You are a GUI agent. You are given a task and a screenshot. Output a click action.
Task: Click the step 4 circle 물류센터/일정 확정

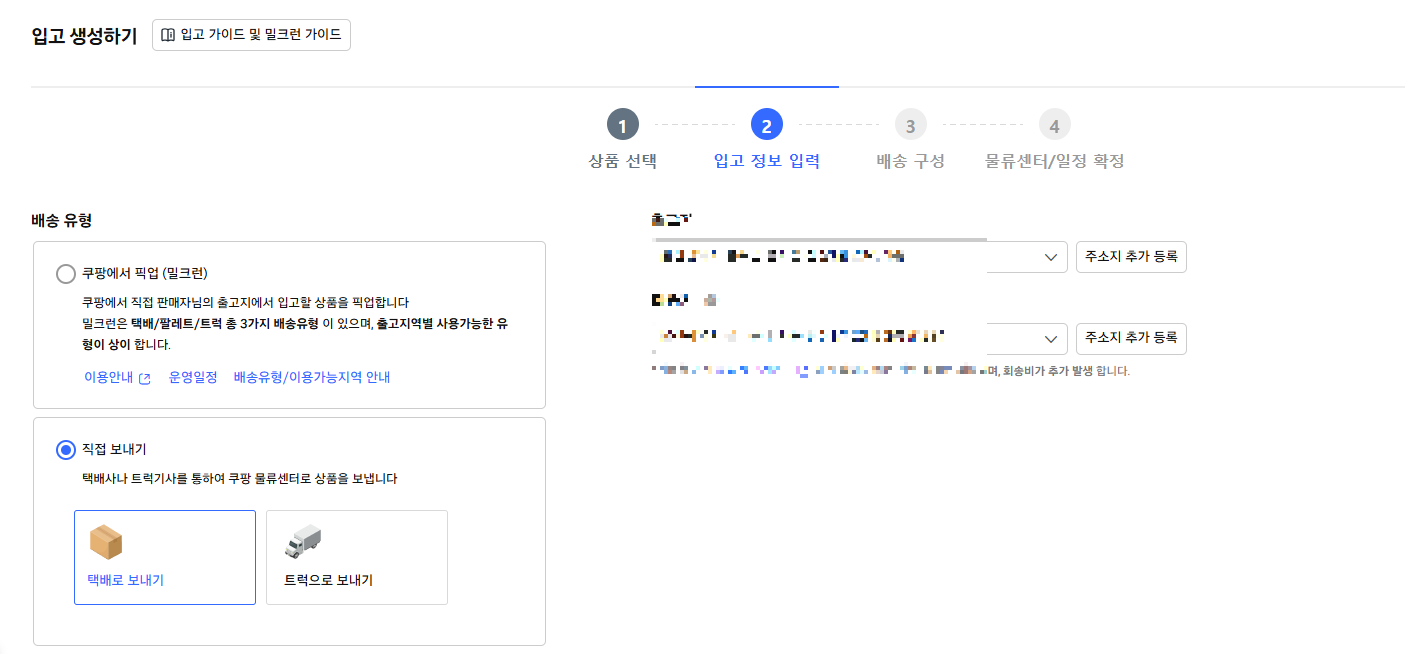(x=1054, y=126)
